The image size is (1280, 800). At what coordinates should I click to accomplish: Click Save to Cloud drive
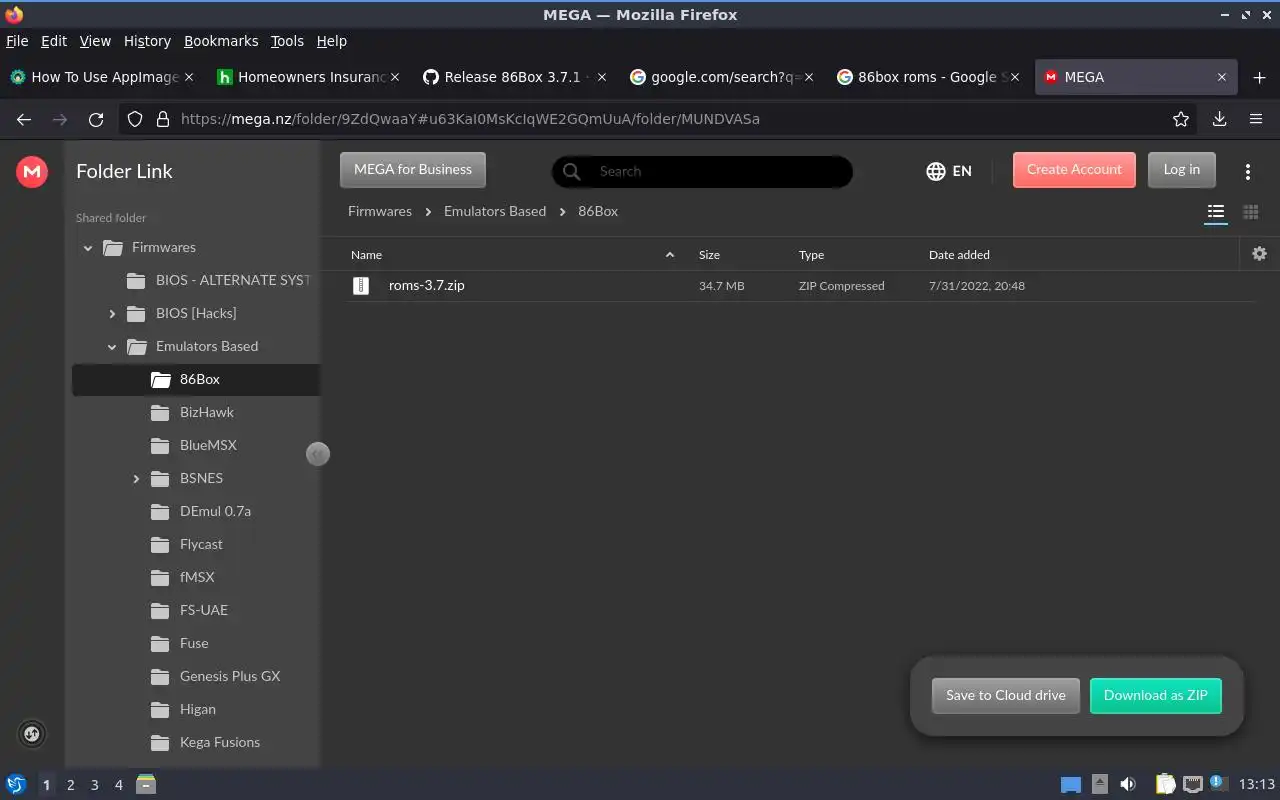click(x=1006, y=696)
